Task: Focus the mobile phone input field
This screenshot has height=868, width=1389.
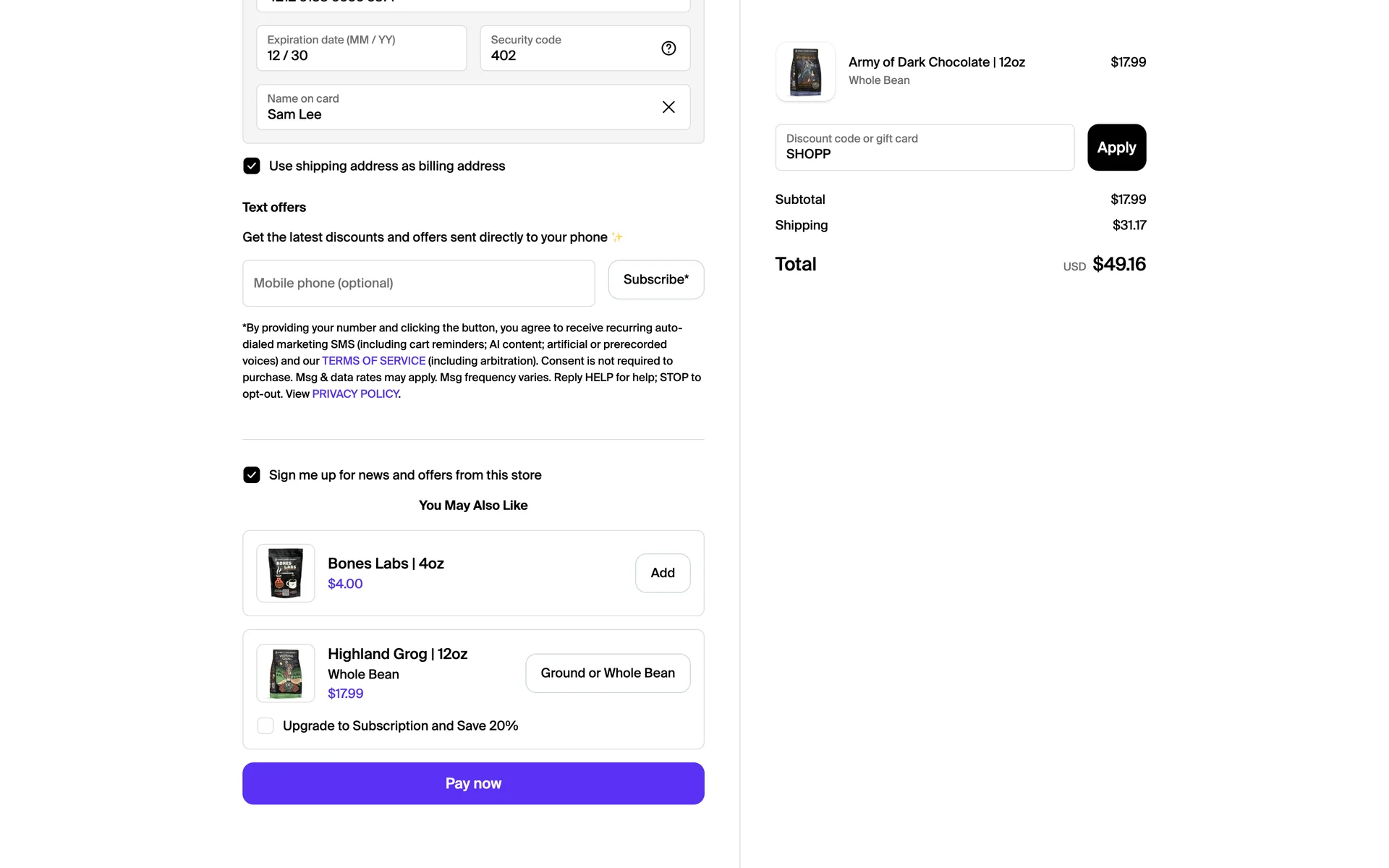Action: (x=418, y=283)
